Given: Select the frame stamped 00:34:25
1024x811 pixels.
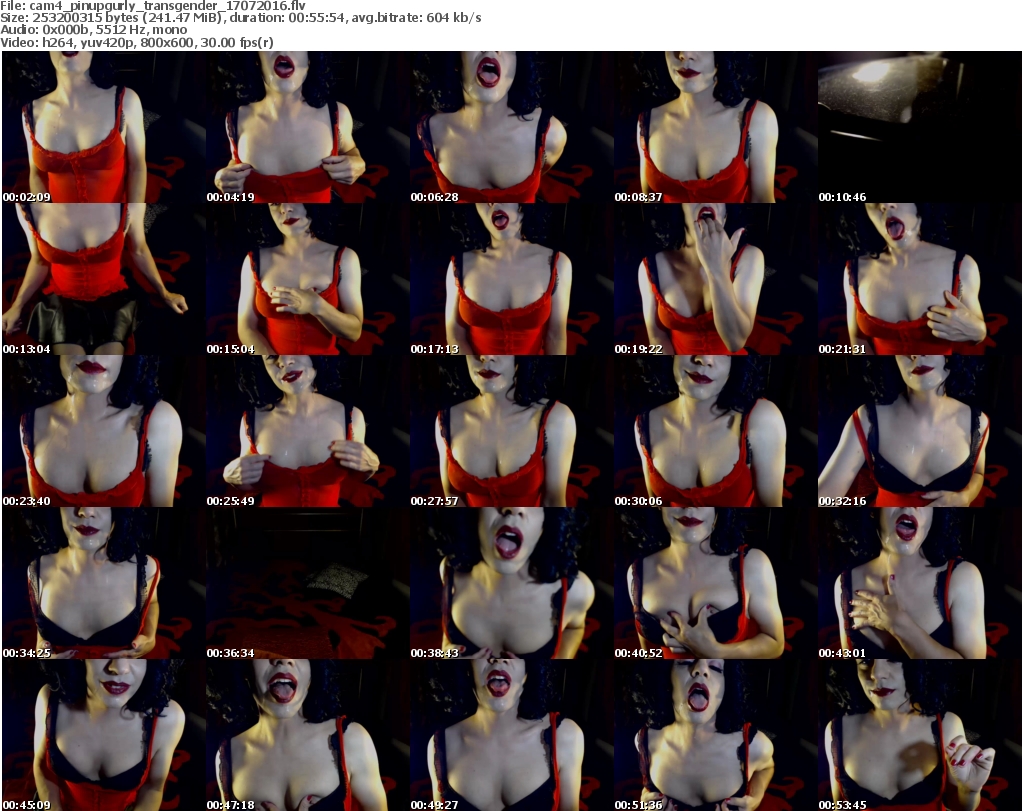Looking at the screenshot, I should [103, 583].
